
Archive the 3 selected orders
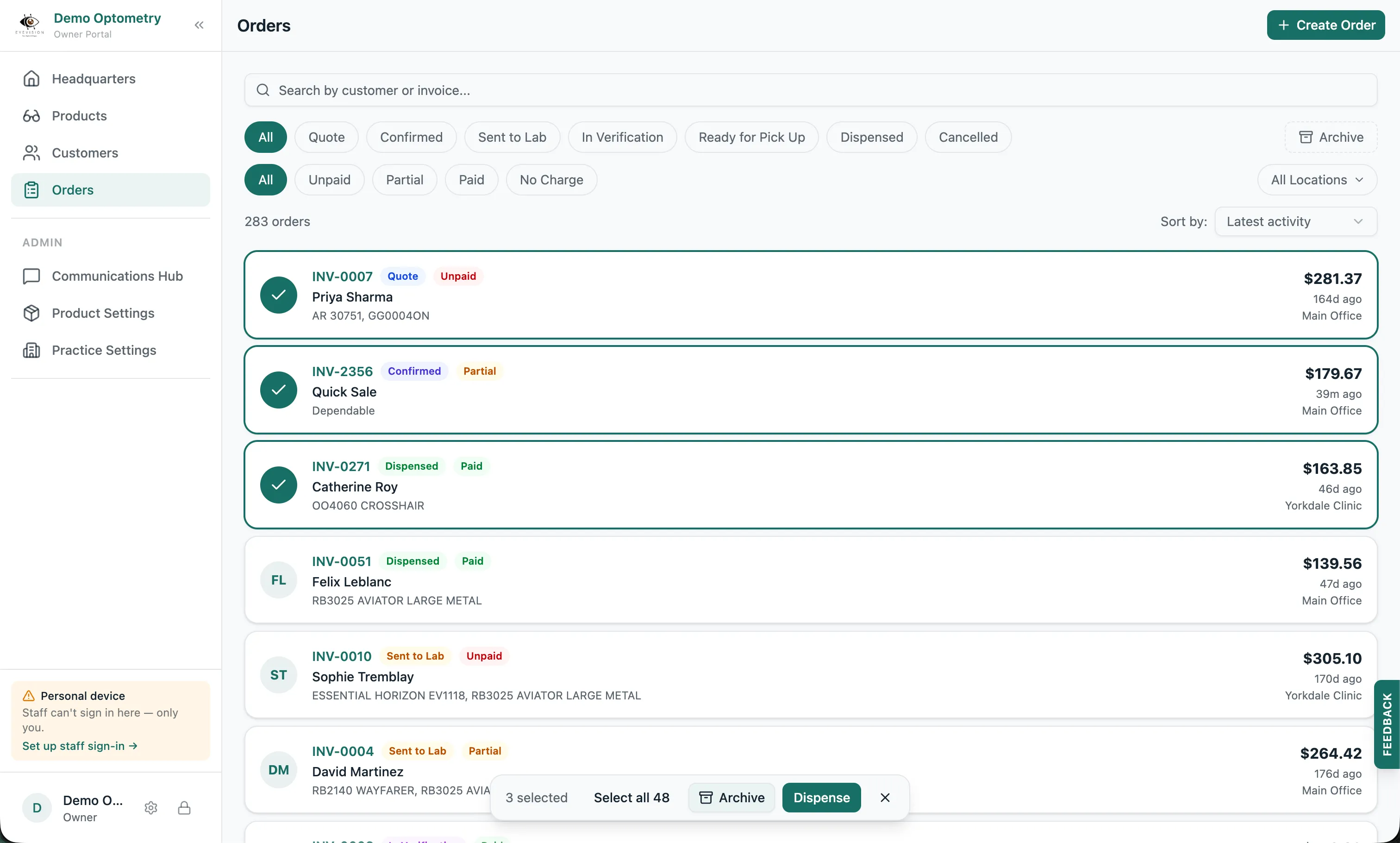[731, 798]
